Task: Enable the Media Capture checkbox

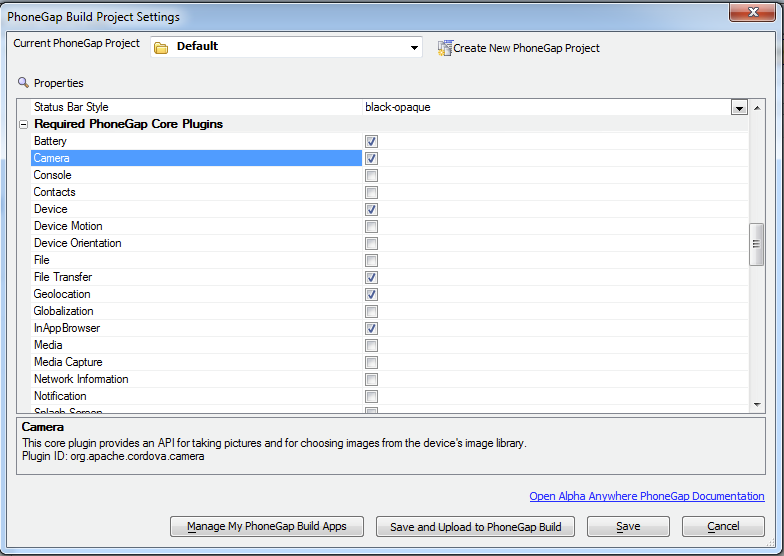Action: pyautogui.click(x=371, y=363)
